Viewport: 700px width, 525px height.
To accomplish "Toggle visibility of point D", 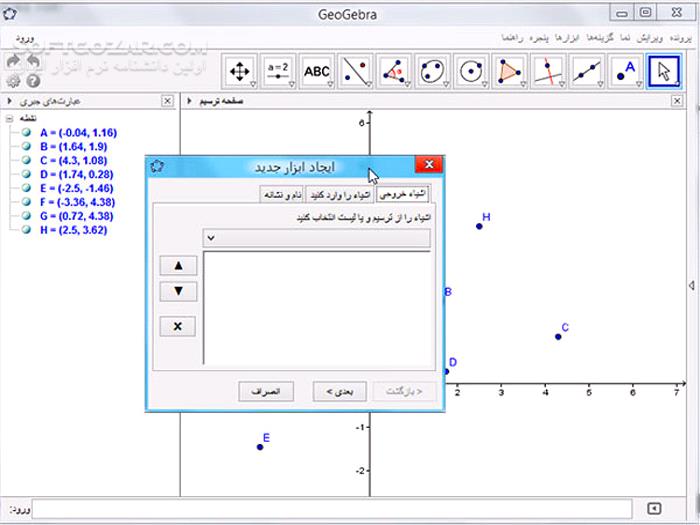I will 26,174.
